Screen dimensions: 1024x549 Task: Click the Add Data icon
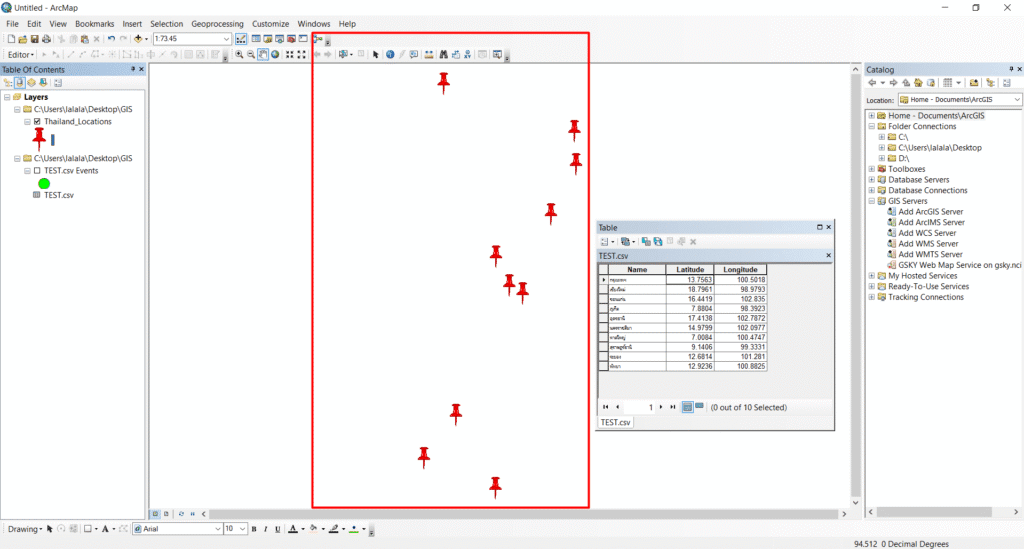click(x=138, y=39)
